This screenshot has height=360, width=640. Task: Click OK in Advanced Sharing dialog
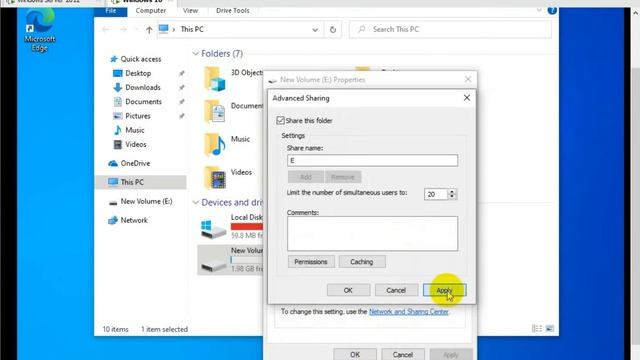pyautogui.click(x=348, y=290)
